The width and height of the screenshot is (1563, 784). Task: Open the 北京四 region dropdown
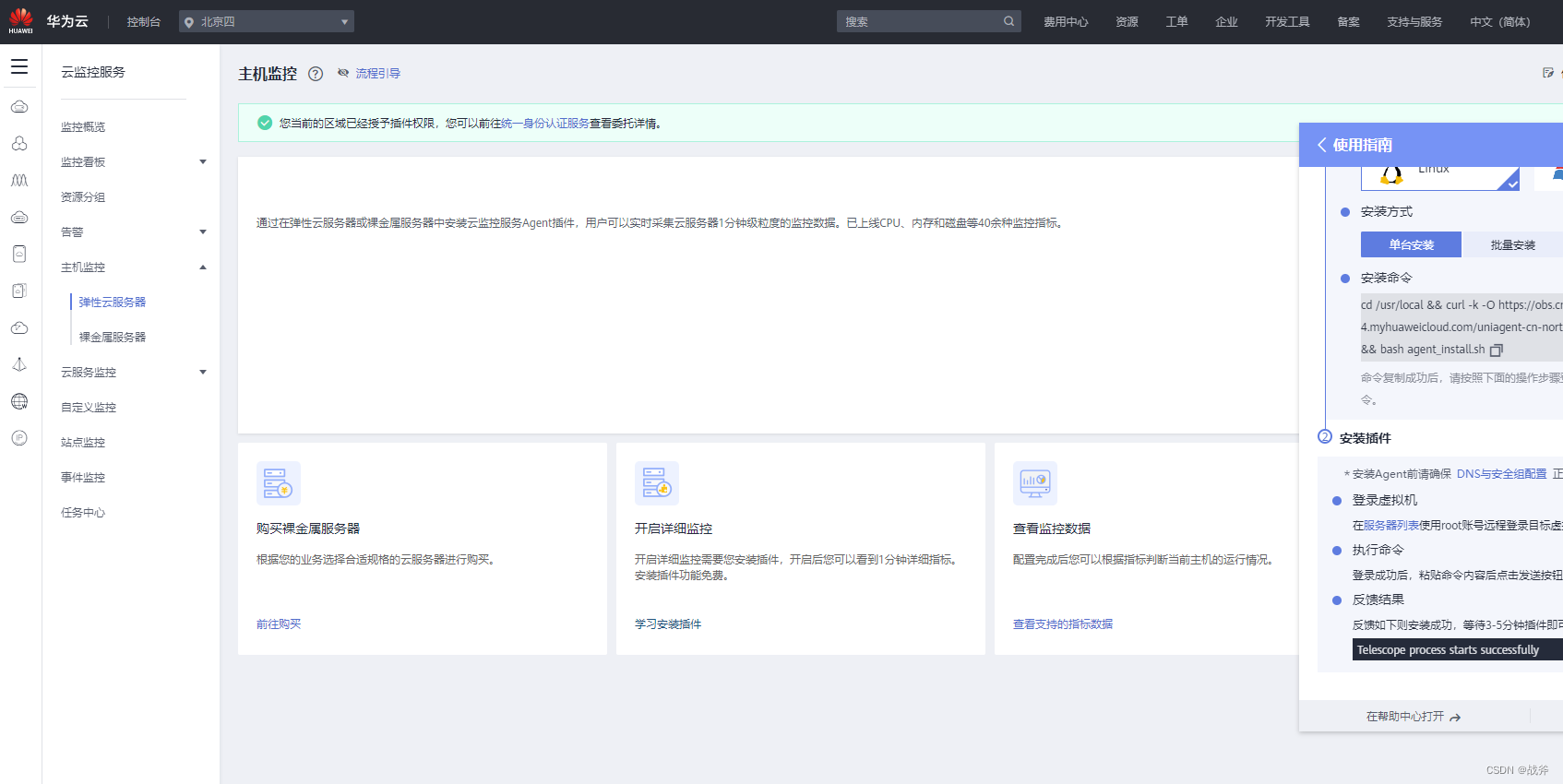pyautogui.click(x=267, y=22)
